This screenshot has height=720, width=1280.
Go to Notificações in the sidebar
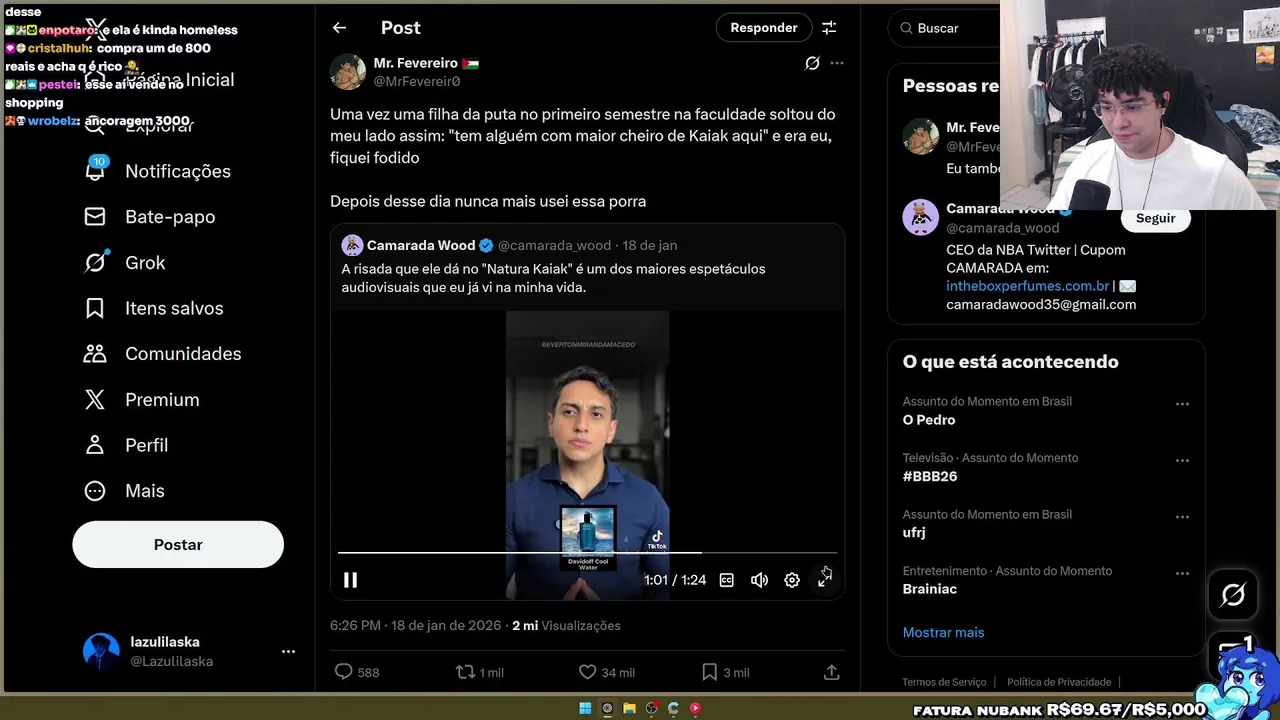(x=177, y=171)
